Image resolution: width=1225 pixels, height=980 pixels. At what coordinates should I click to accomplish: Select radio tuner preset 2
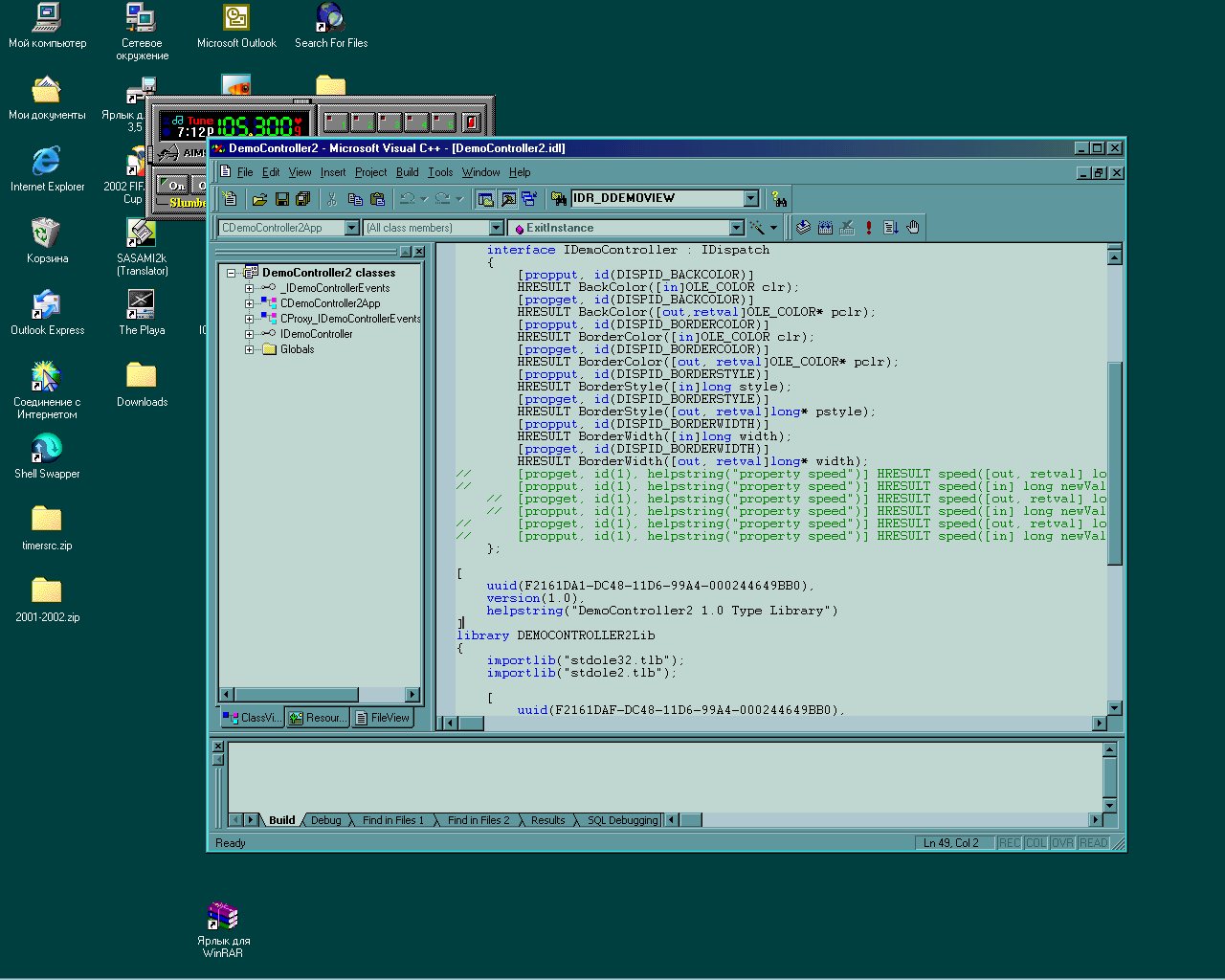point(362,122)
